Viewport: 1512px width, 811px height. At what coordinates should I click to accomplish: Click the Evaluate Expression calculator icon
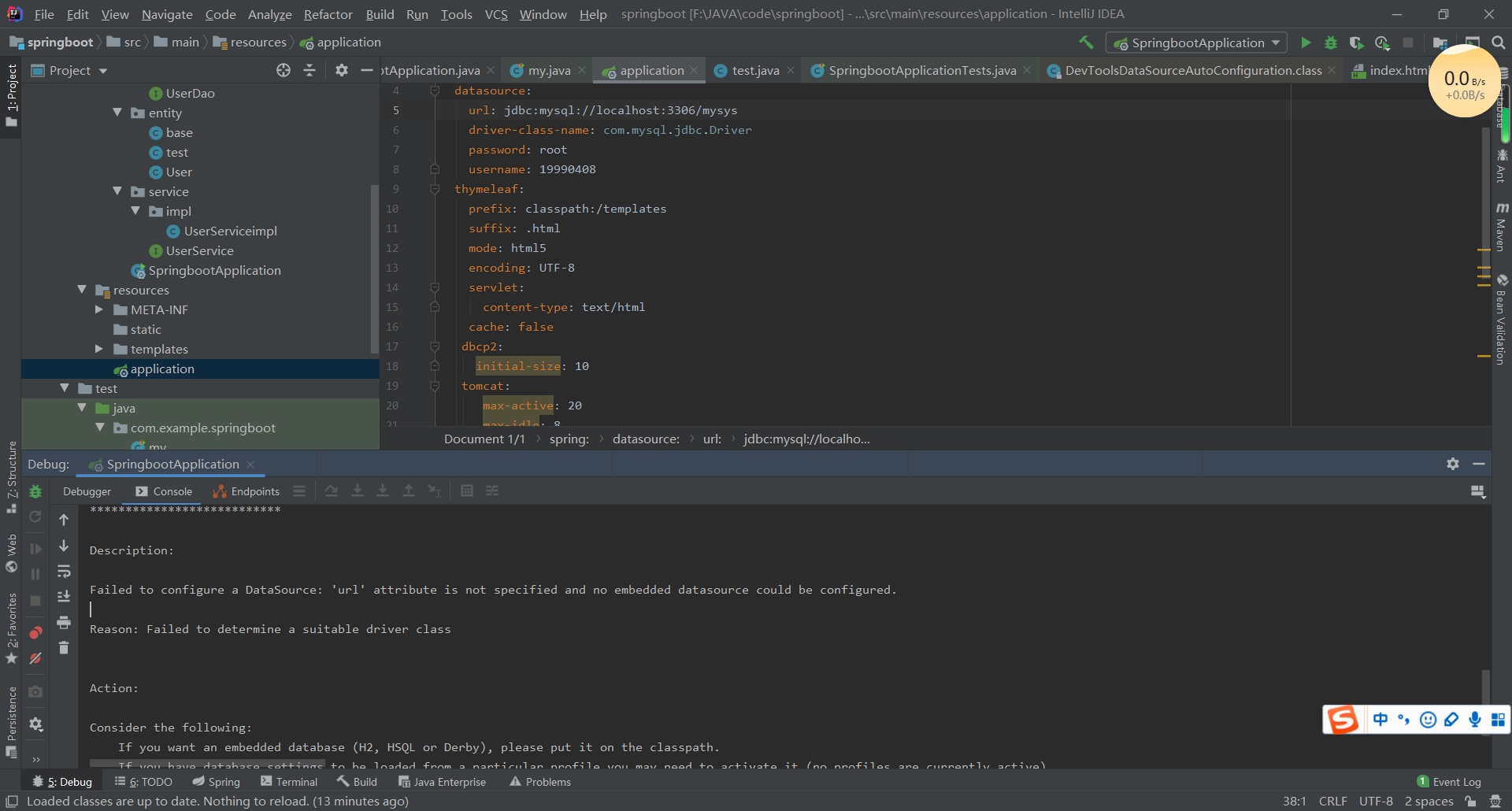click(467, 491)
